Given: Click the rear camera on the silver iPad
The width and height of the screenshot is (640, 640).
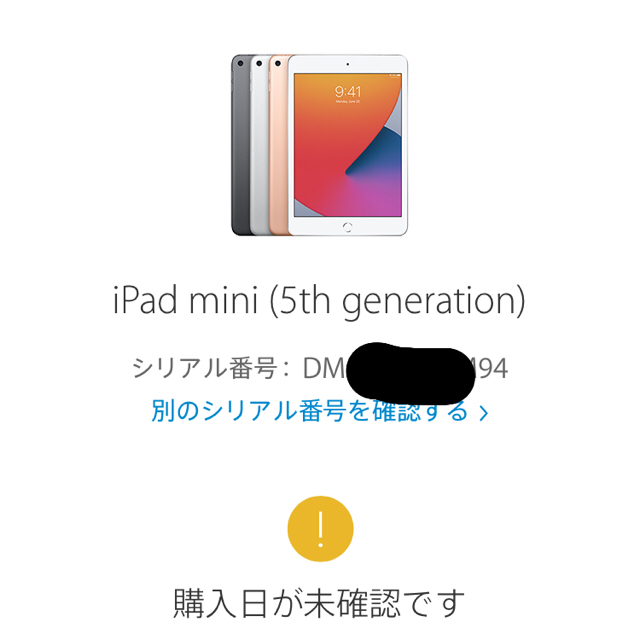Looking at the screenshot, I should (x=259, y=63).
